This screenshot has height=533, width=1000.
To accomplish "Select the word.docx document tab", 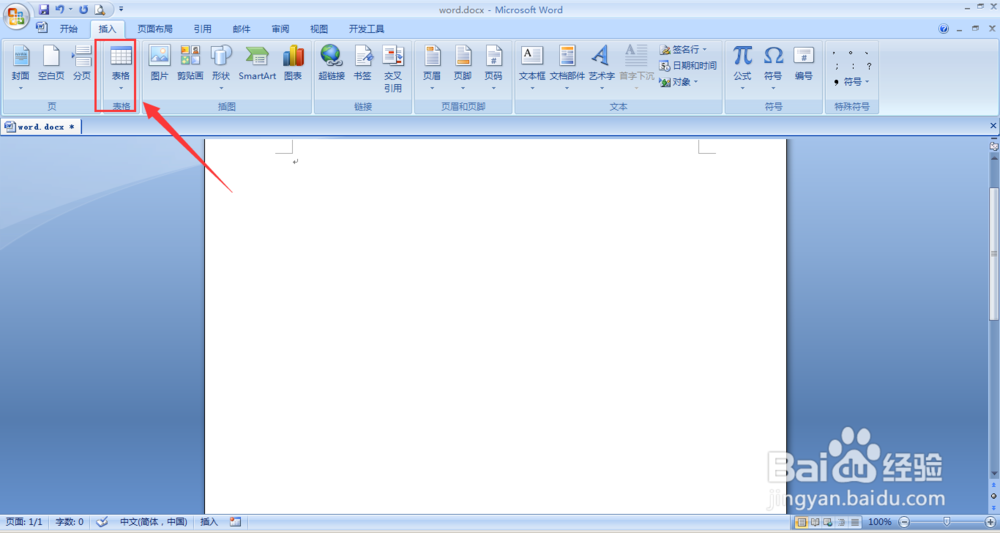I will (x=41, y=127).
